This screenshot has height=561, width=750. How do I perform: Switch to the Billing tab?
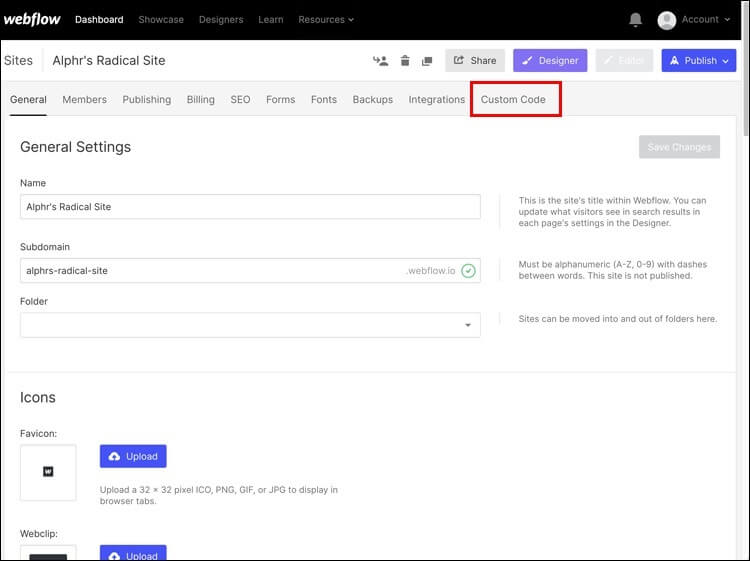pyautogui.click(x=200, y=99)
